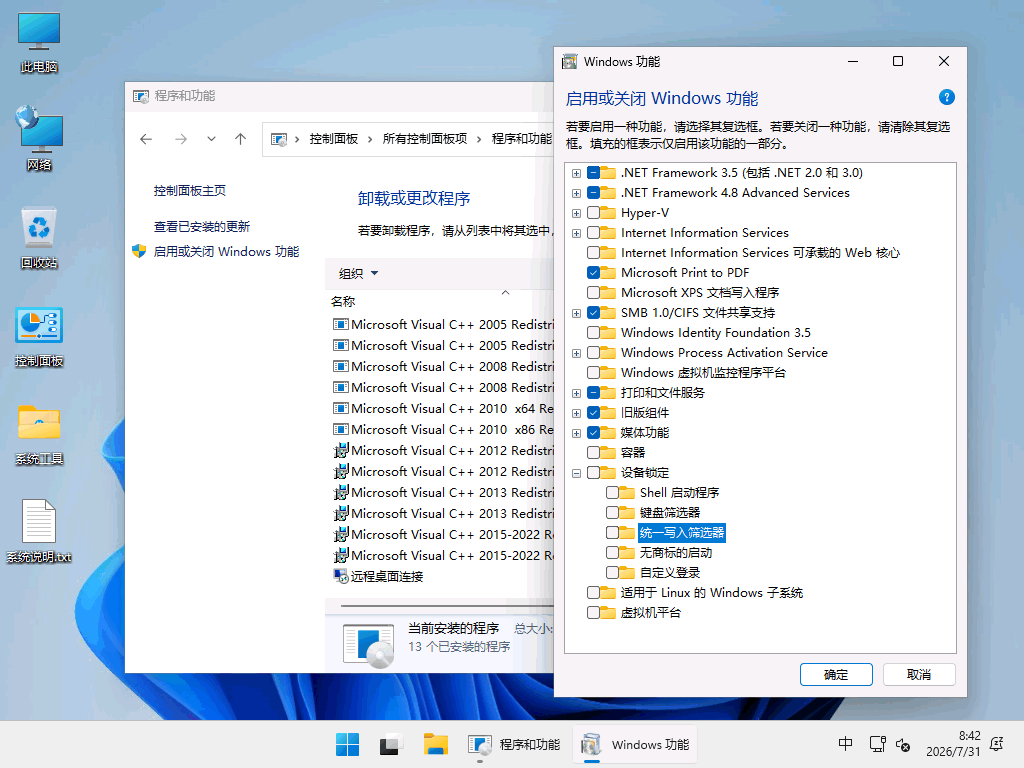
Task: Open the notification bell icon
Action: coord(997,744)
